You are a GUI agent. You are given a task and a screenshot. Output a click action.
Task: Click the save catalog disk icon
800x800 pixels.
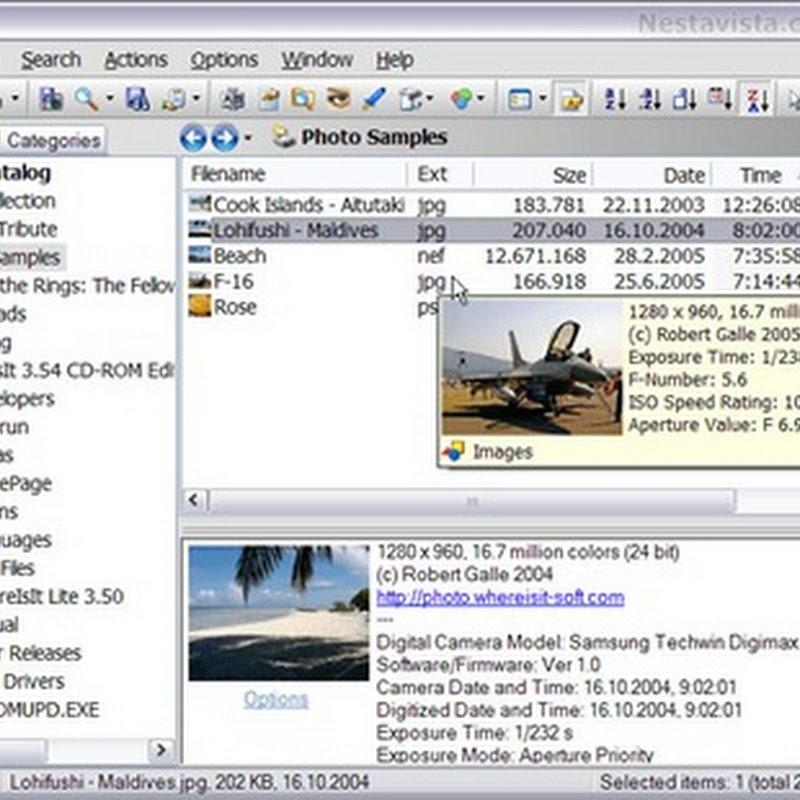click(x=137, y=99)
